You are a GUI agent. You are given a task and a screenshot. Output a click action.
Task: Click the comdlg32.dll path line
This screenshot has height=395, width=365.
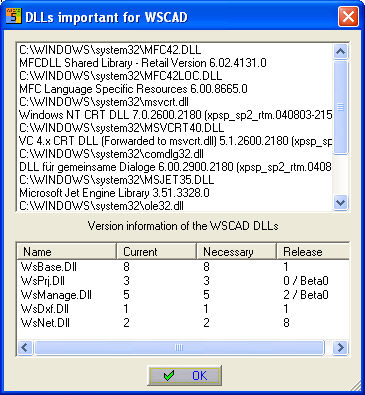pos(111,154)
